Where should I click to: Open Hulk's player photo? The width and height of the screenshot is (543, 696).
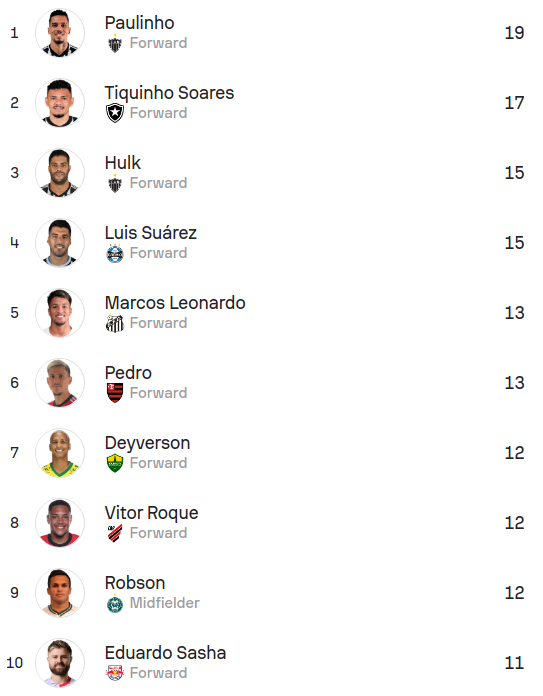tap(60, 173)
